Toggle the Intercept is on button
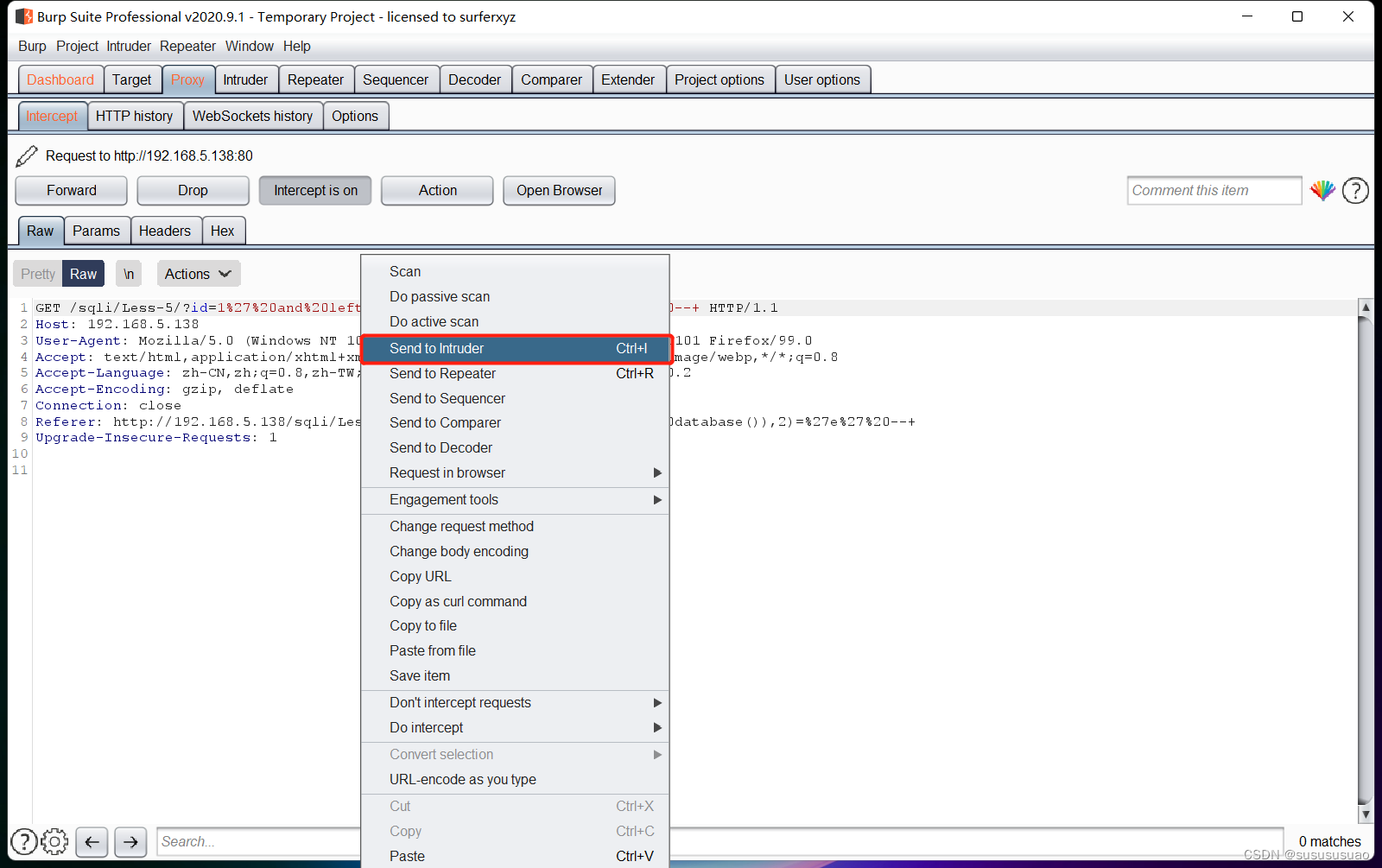1382x868 pixels. click(x=315, y=191)
